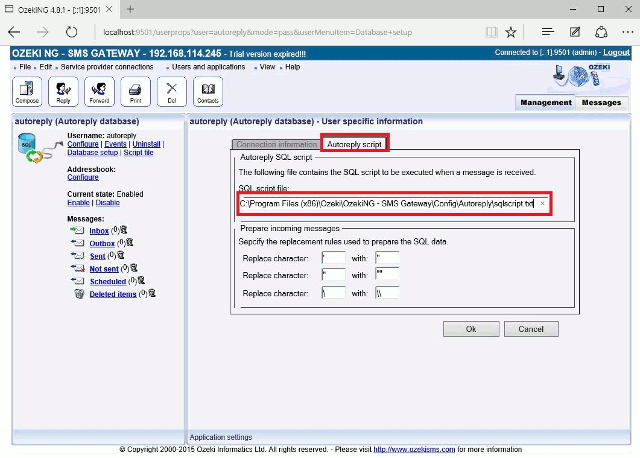Switch to the Messages tab

[601, 102]
